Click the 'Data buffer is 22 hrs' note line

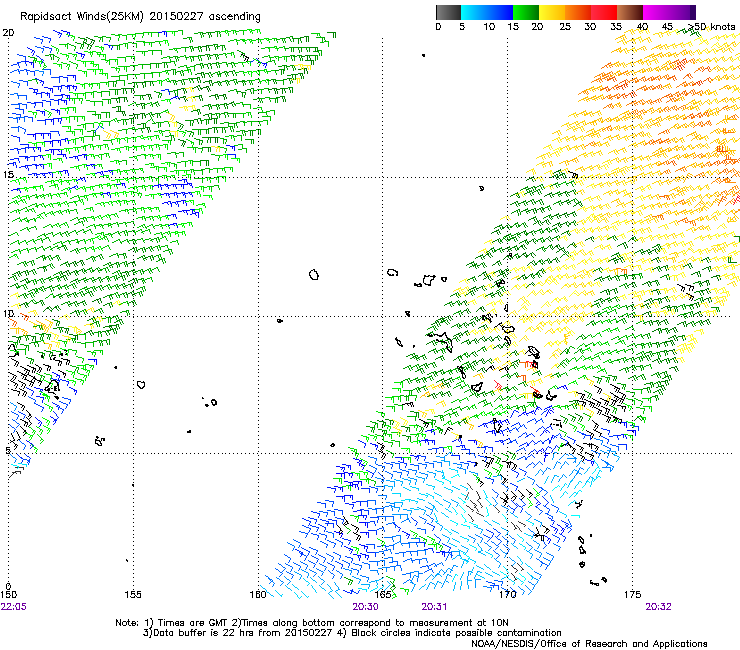[352, 633]
